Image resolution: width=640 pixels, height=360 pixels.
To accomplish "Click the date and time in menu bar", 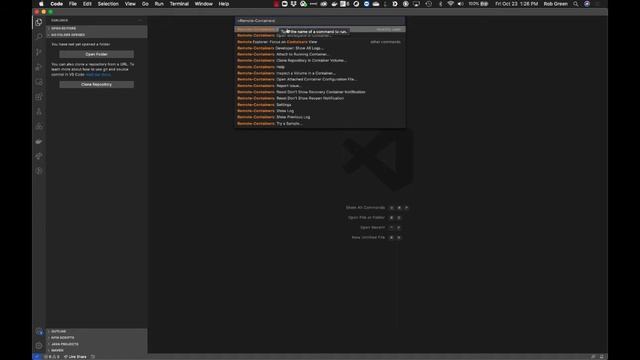I will pyautogui.click(x=516, y=4).
